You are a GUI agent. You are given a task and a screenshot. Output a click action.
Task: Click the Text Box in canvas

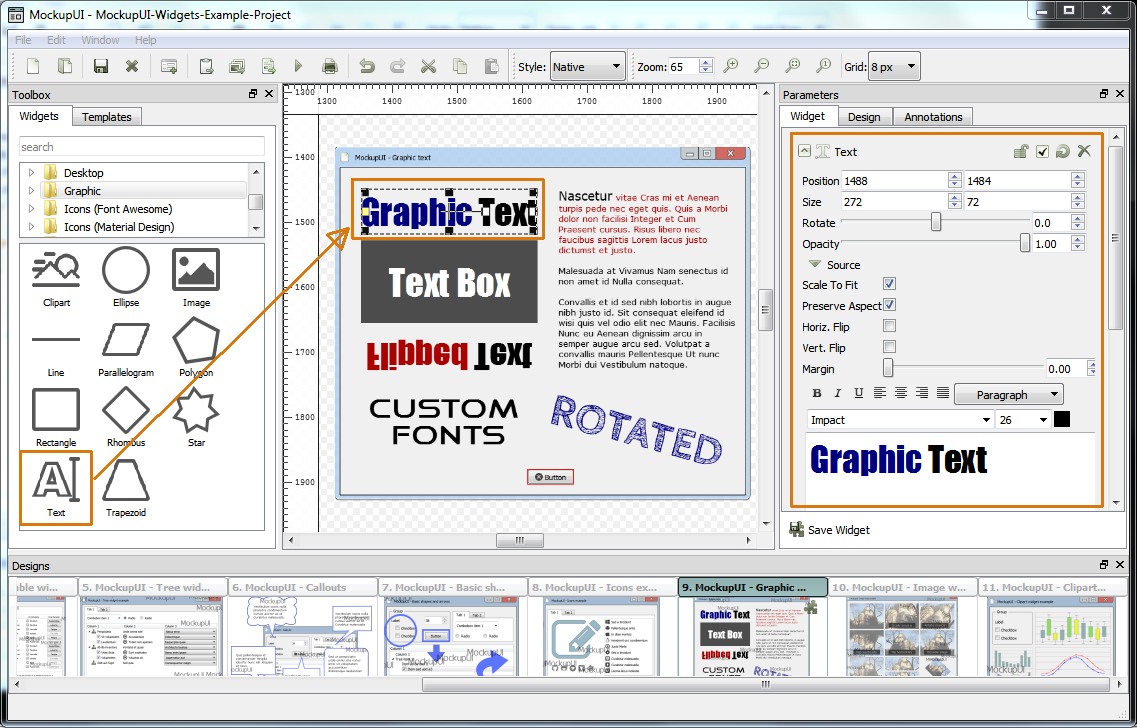coord(449,282)
